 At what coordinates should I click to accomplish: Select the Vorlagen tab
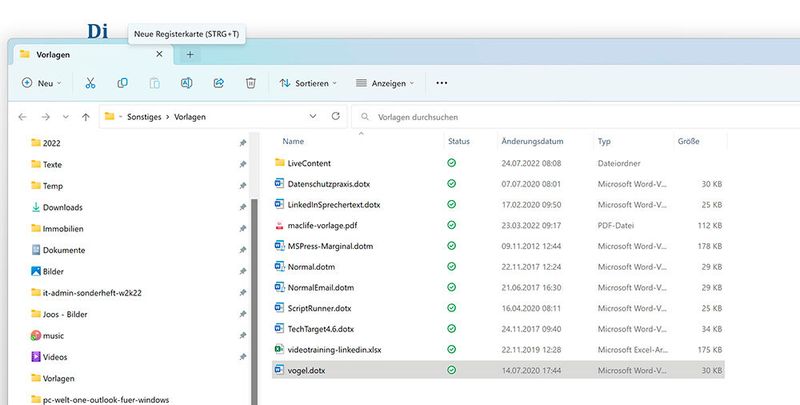[92, 55]
